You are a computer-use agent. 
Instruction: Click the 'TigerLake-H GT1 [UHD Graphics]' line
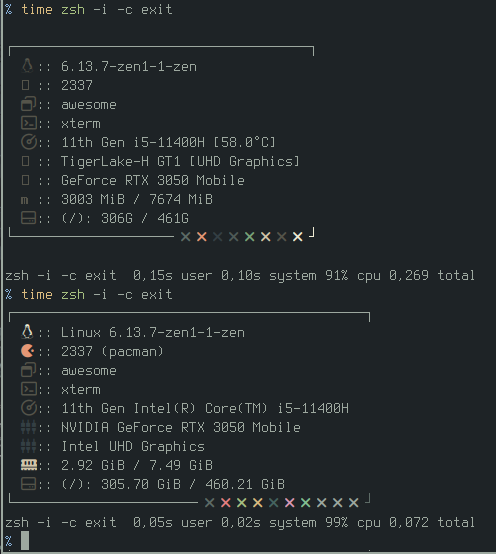pyautogui.click(x=180, y=161)
